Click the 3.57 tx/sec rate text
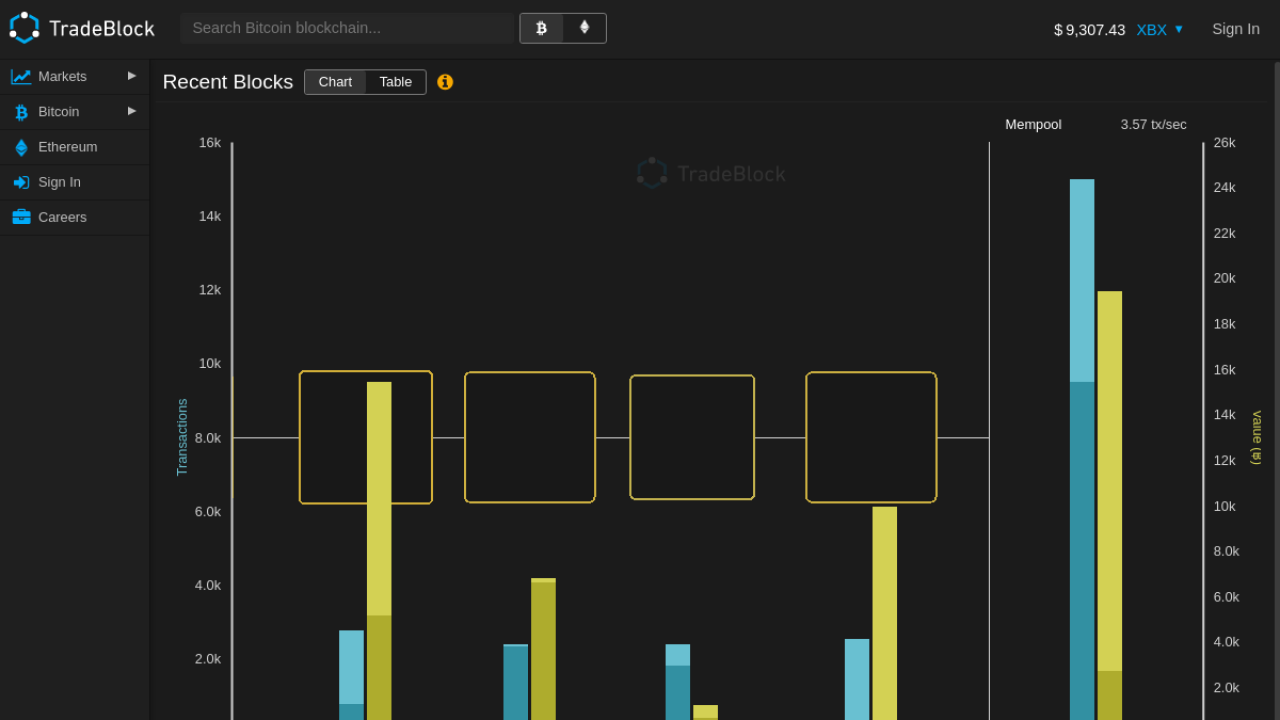The width and height of the screenshot is (1280, 720). [x=1153, y=124]
